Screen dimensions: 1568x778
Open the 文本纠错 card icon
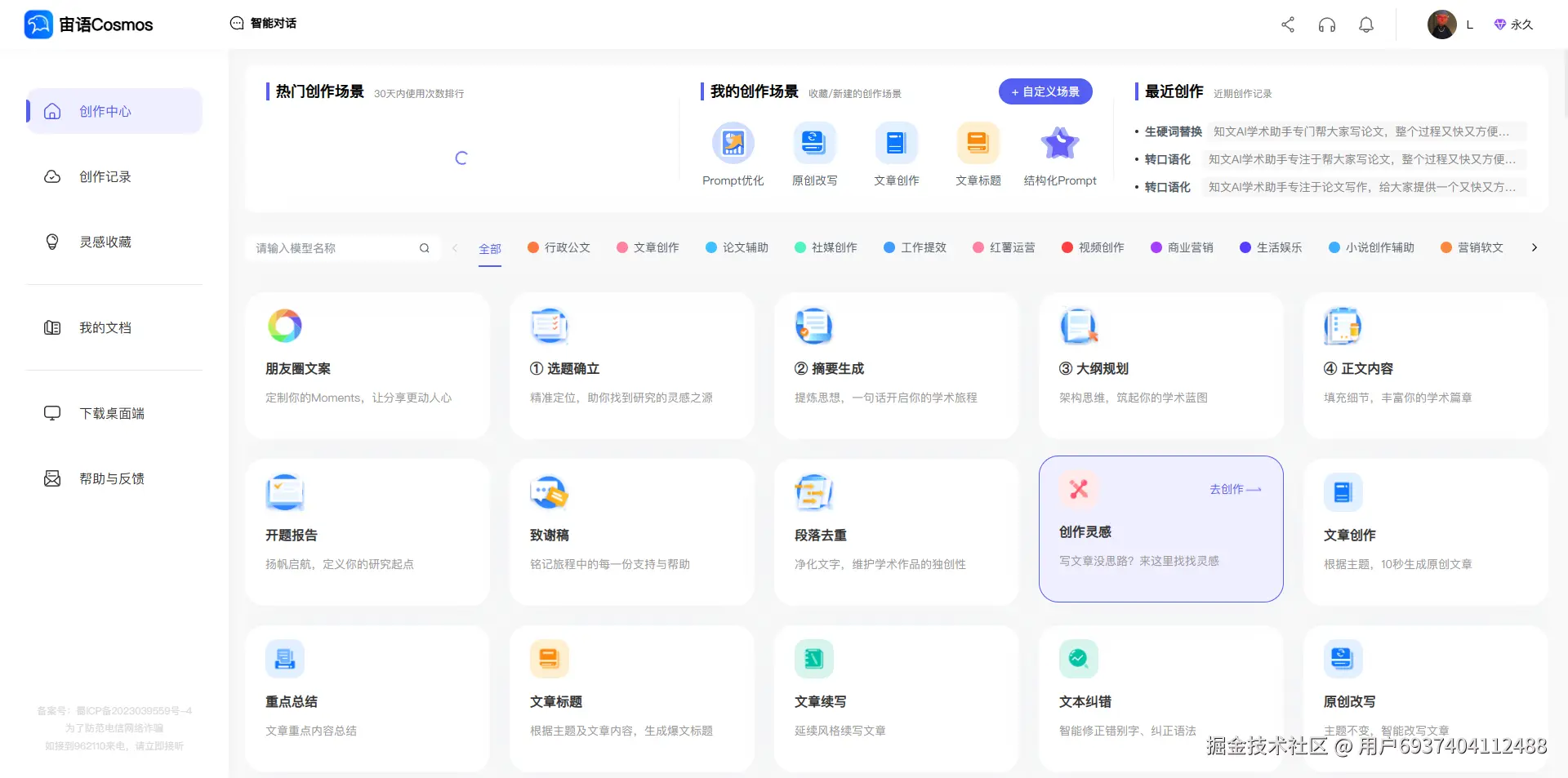[1079, 659]
